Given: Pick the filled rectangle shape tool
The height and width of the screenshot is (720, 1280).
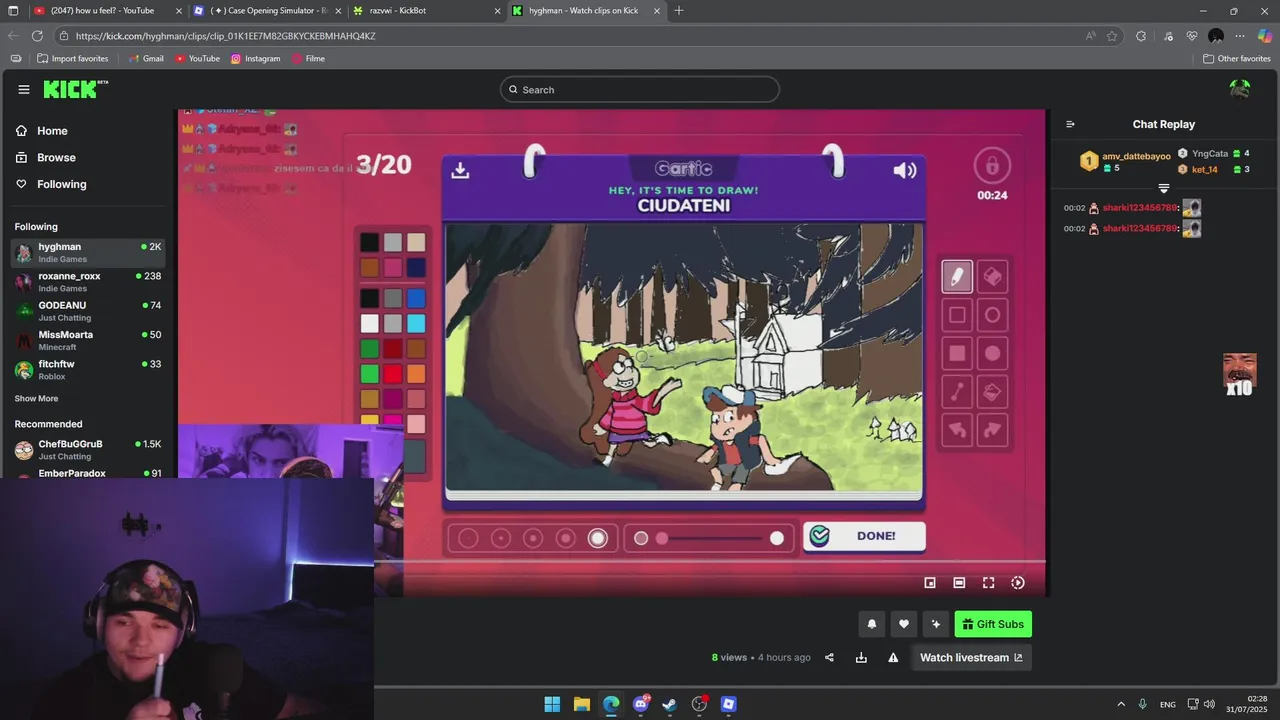Looking at the screenshot, I should coord(957,353).
